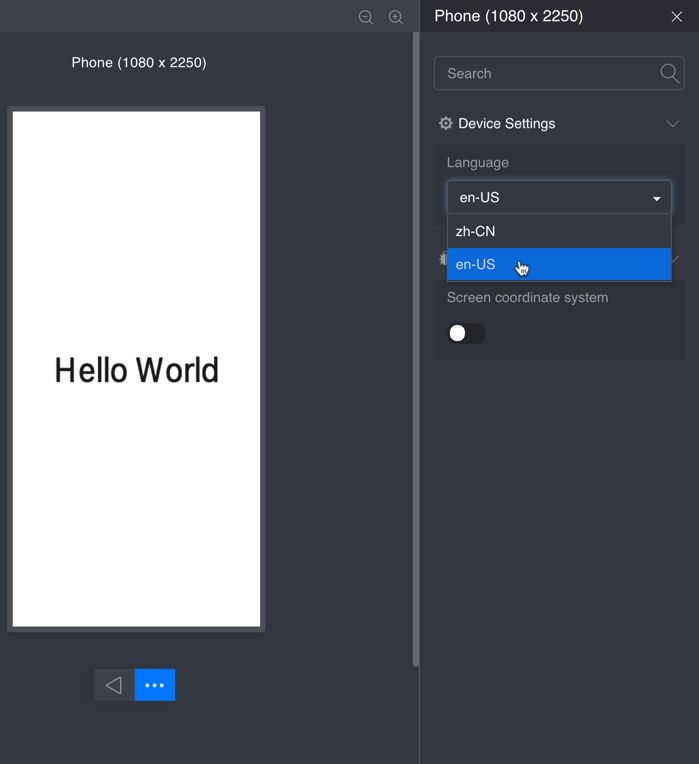Click the Hello World text in preview
The width and height of the screenshot is (699, 764).
(x=136, y=370)
